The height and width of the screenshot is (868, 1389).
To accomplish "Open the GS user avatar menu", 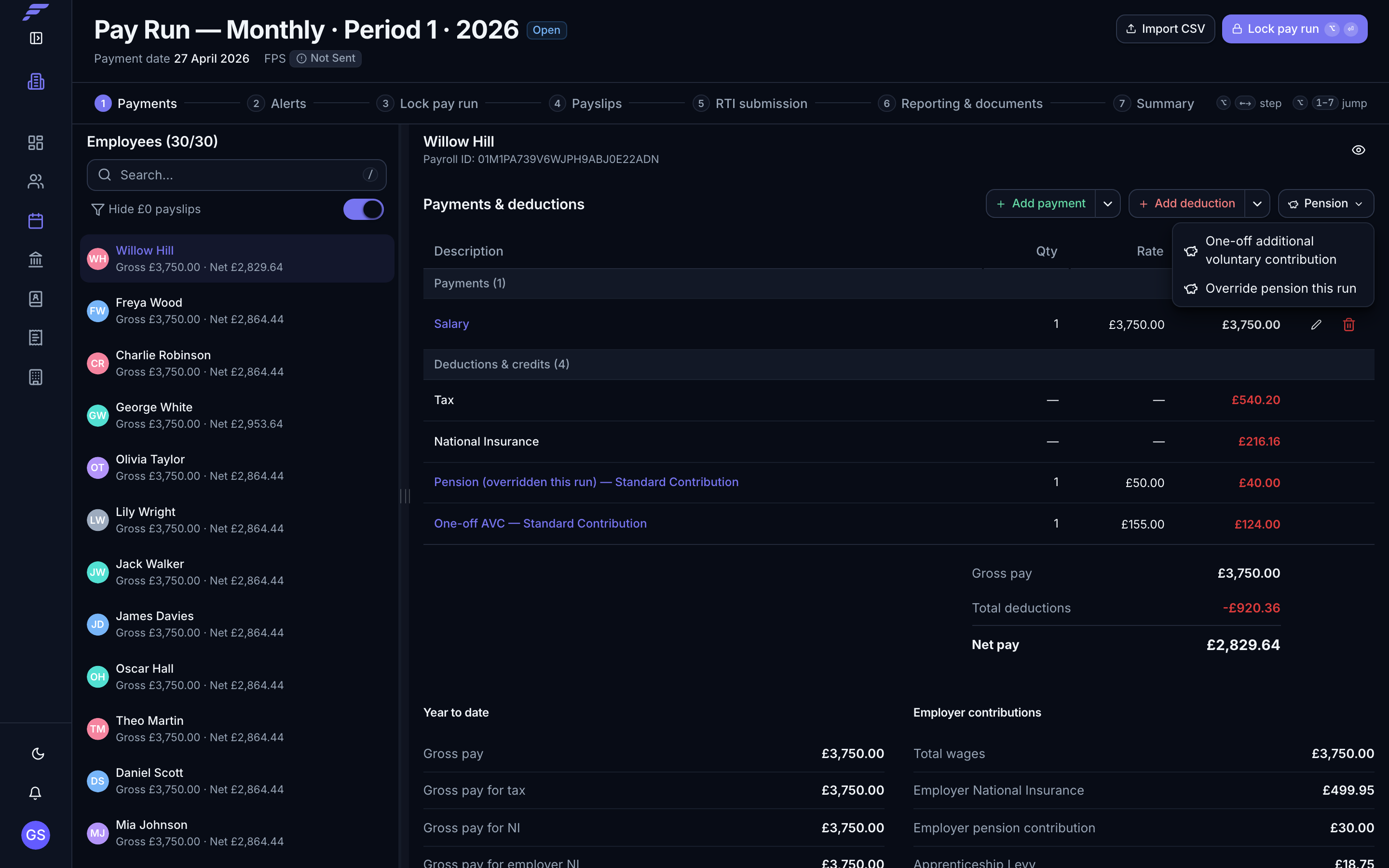I will [x=36, y=835].
